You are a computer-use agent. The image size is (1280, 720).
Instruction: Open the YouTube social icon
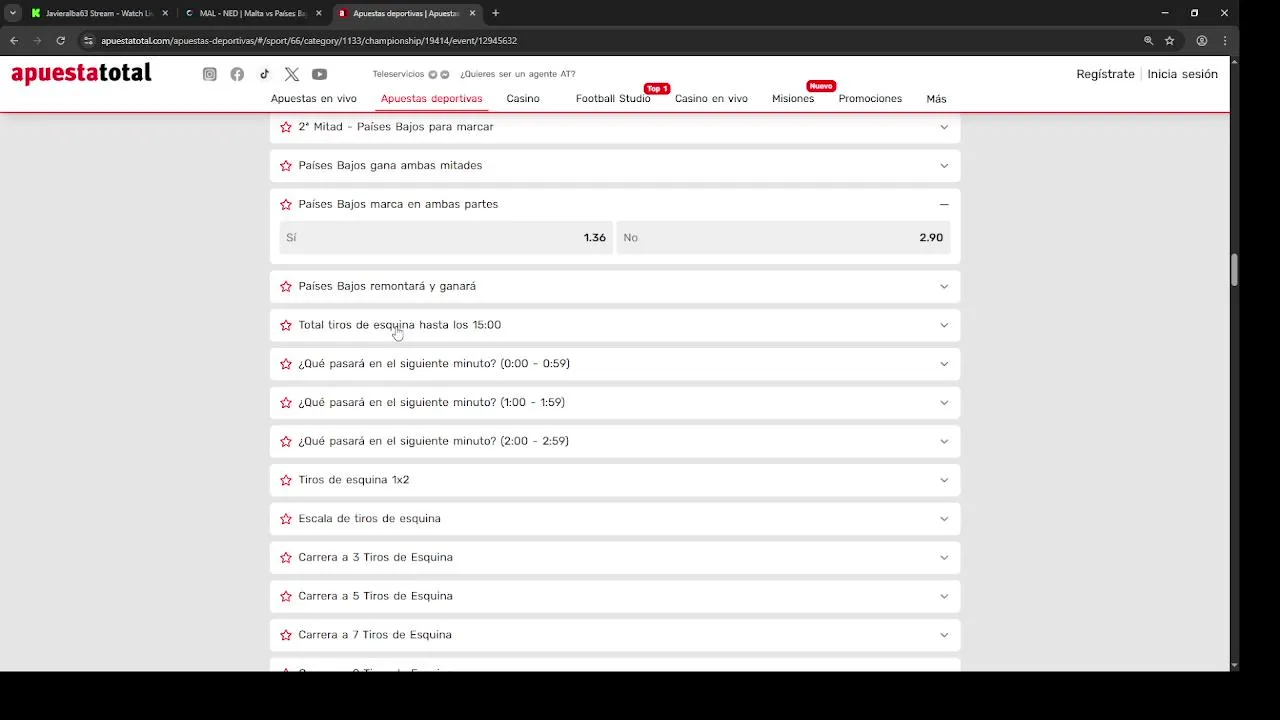[x=319, y=74]
